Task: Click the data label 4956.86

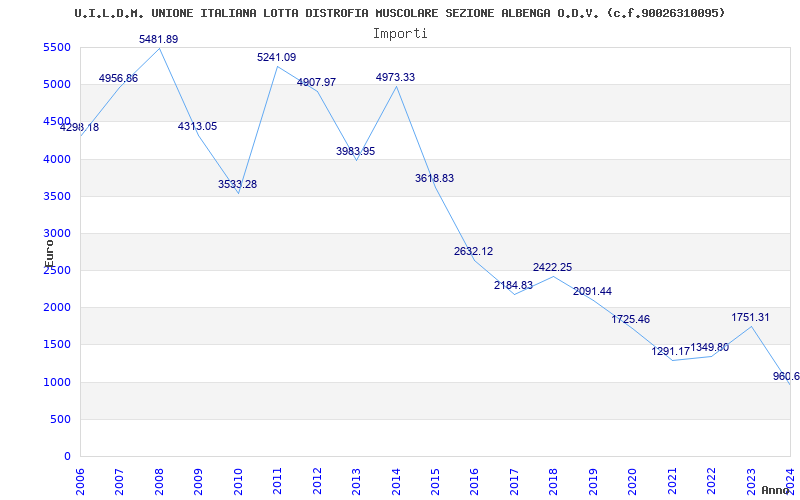Action: (118, 78)
